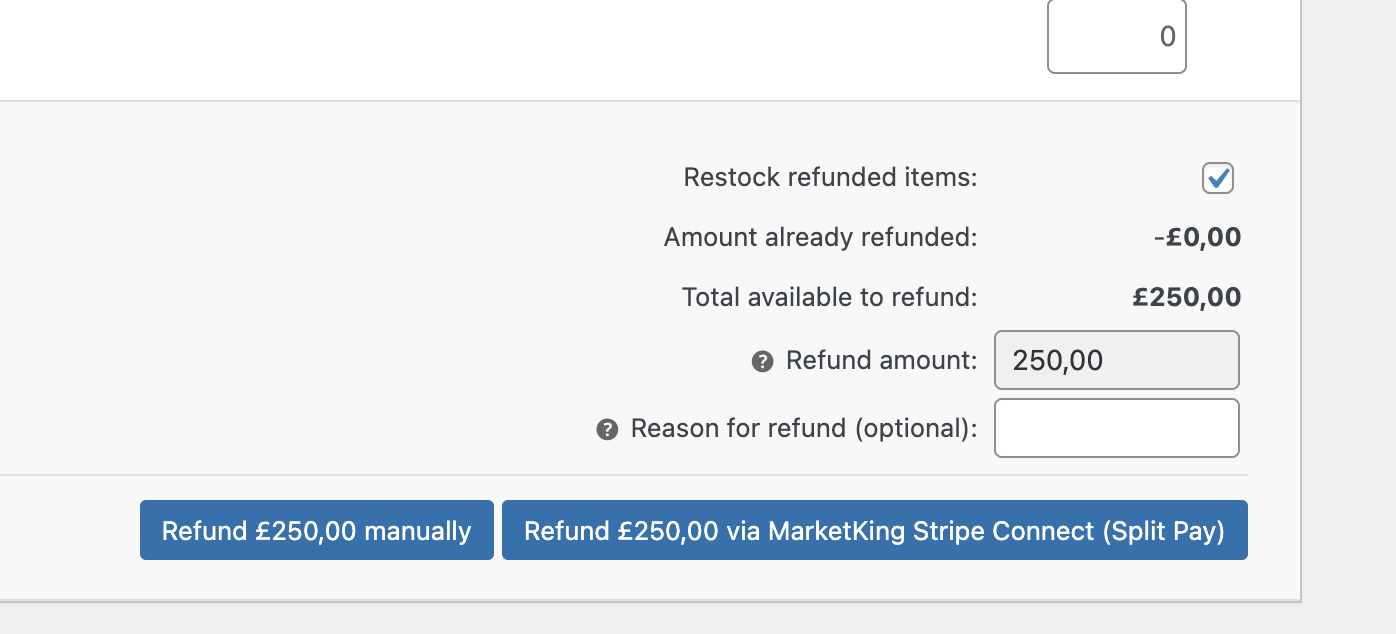The image size is (1396, 634).
Task: Click the "Amount already refunded:" label
Action: click(x=820, y=238)
